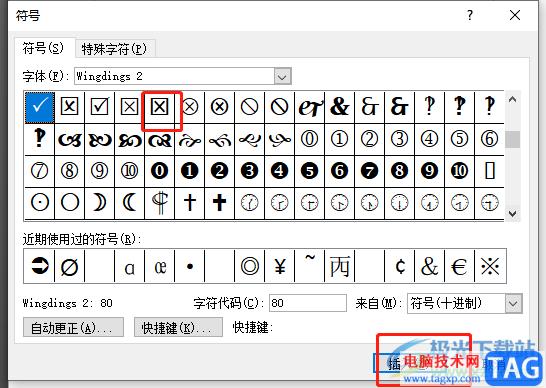Click the 字符代码 input field

click(x=308, y=303)
